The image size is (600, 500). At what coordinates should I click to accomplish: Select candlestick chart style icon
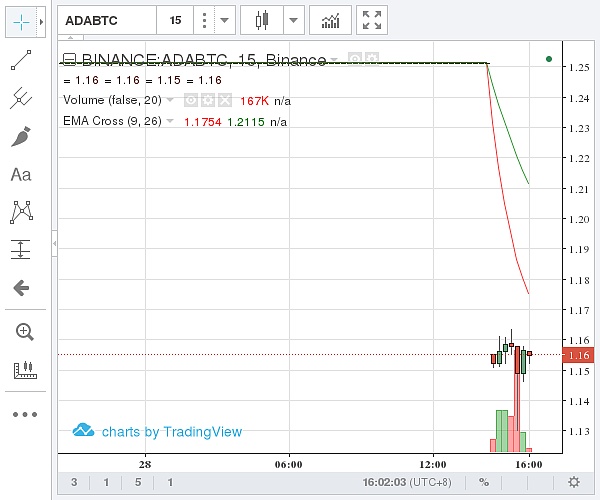pos(262,20)
